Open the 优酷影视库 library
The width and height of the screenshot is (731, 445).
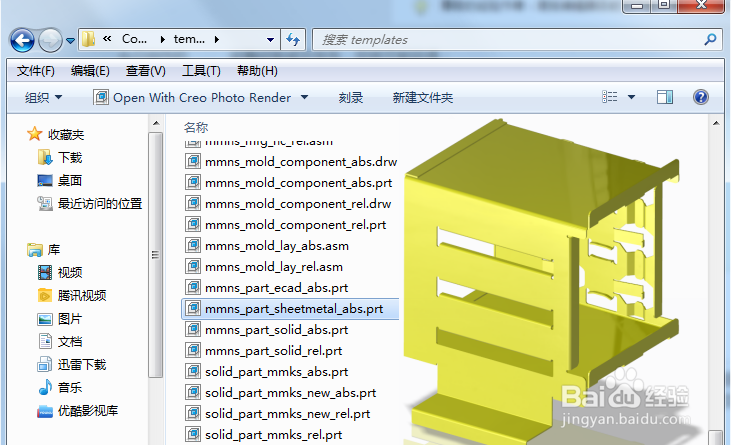(77, 411)
